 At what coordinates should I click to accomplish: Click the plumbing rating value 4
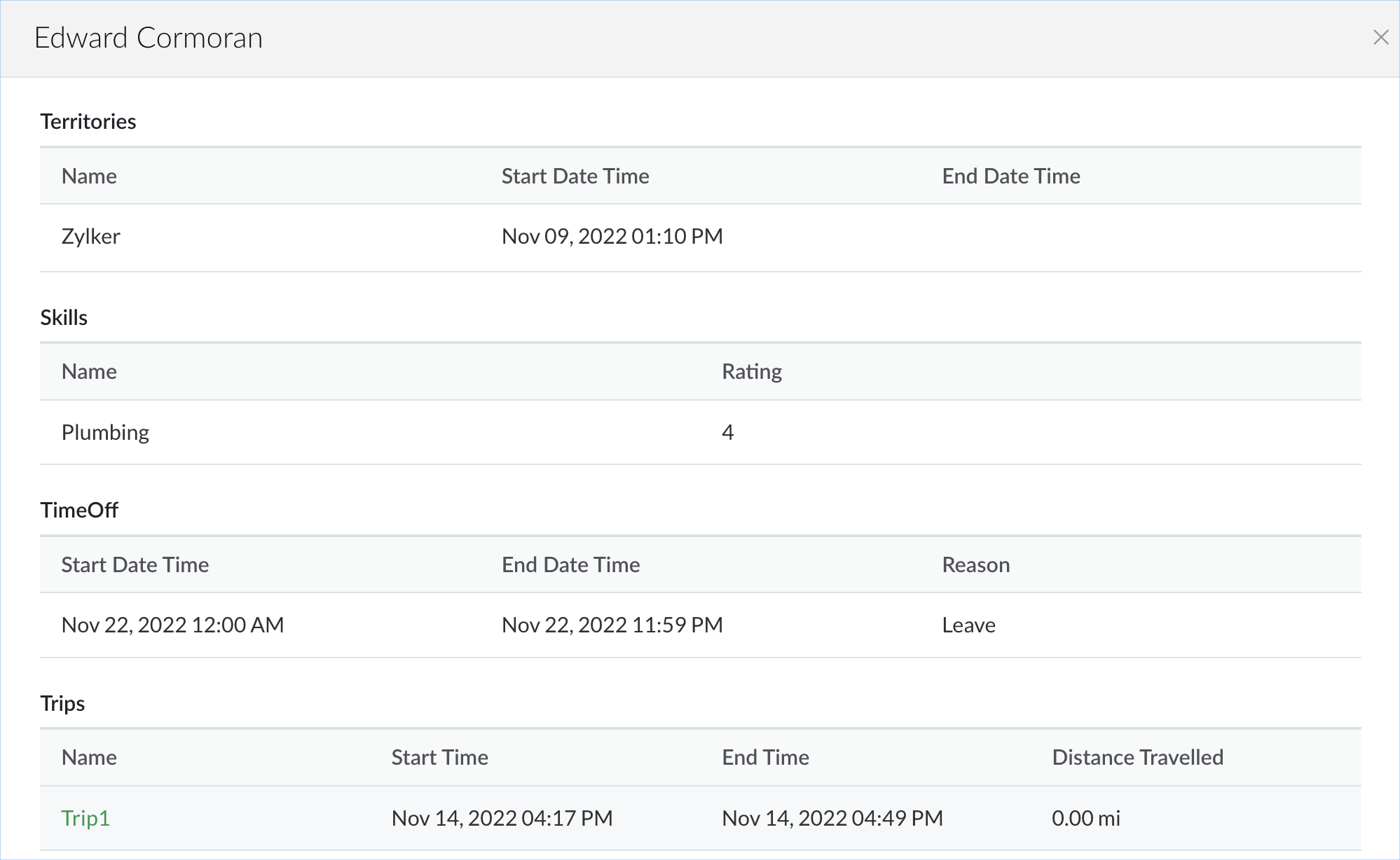727,433
